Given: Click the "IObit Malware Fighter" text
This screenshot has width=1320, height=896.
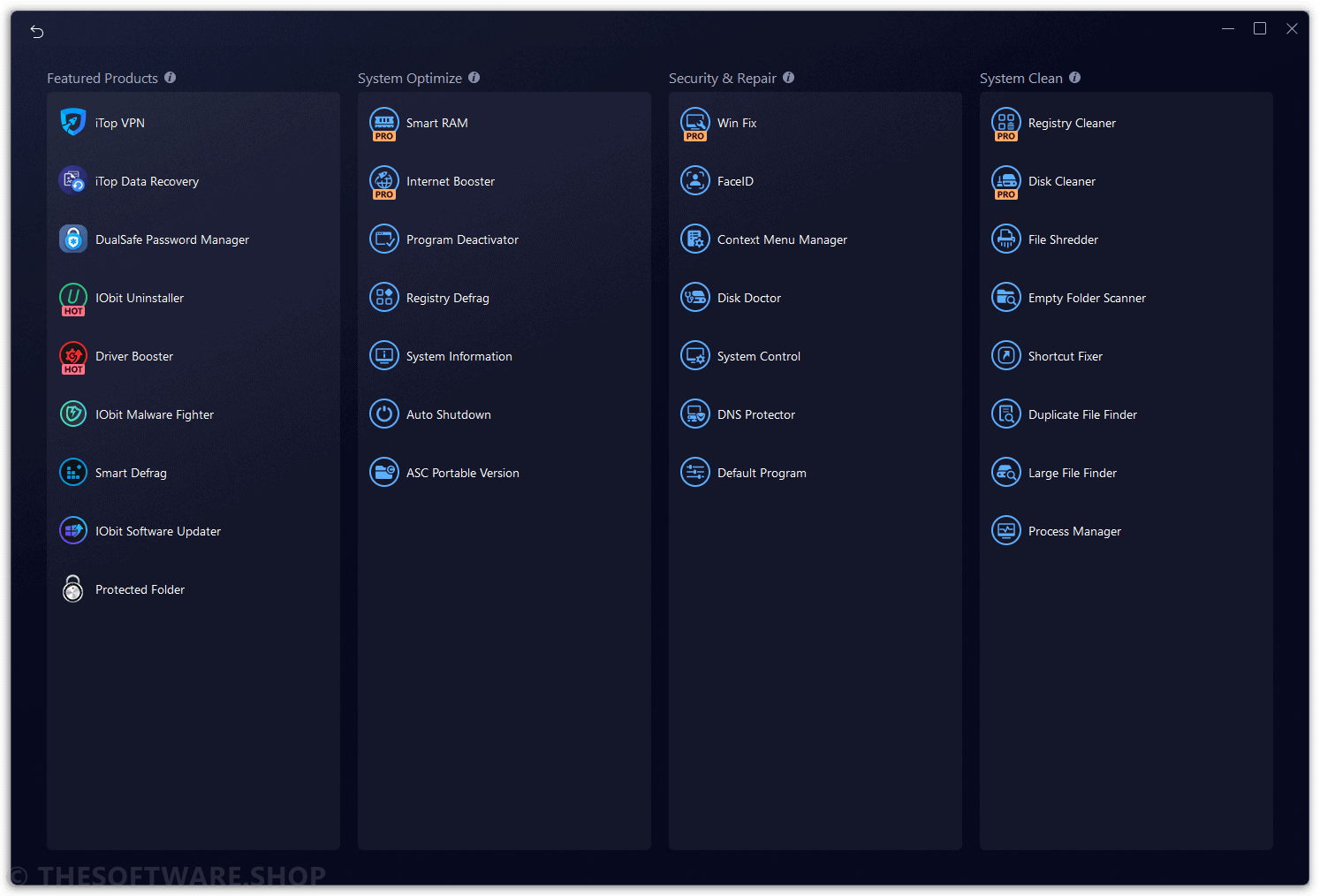Looking at the screenshot, I should pyautogui.click(x=155, y=414).
